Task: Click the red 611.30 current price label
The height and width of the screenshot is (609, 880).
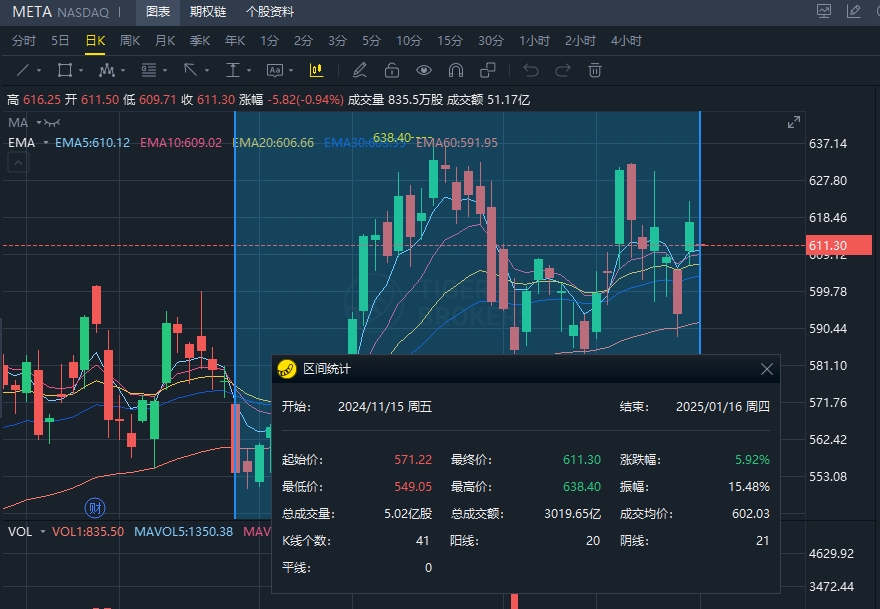Action: (838, 245)
